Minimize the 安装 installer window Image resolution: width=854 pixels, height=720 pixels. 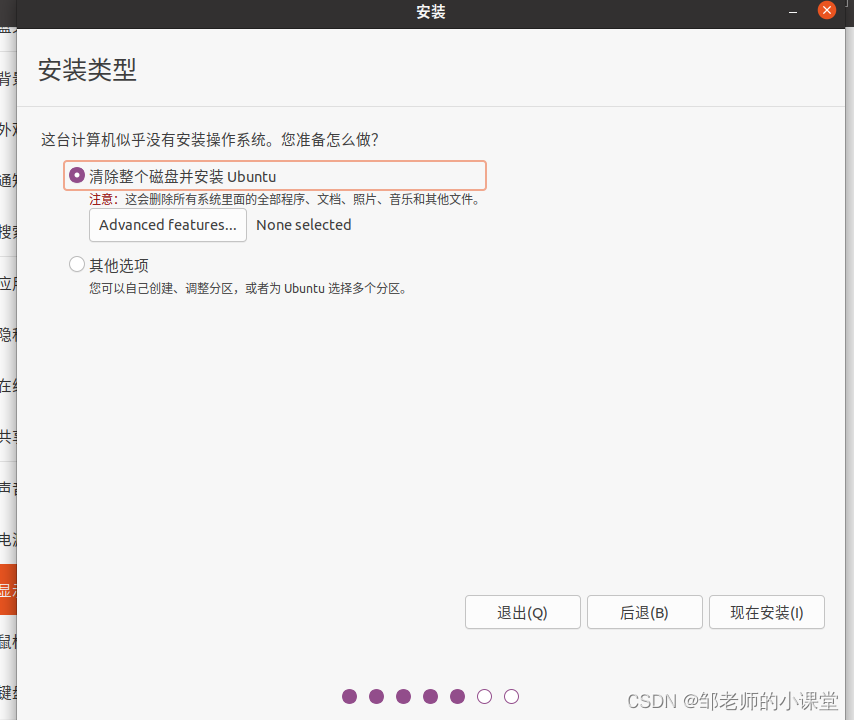tap(793, 12)
